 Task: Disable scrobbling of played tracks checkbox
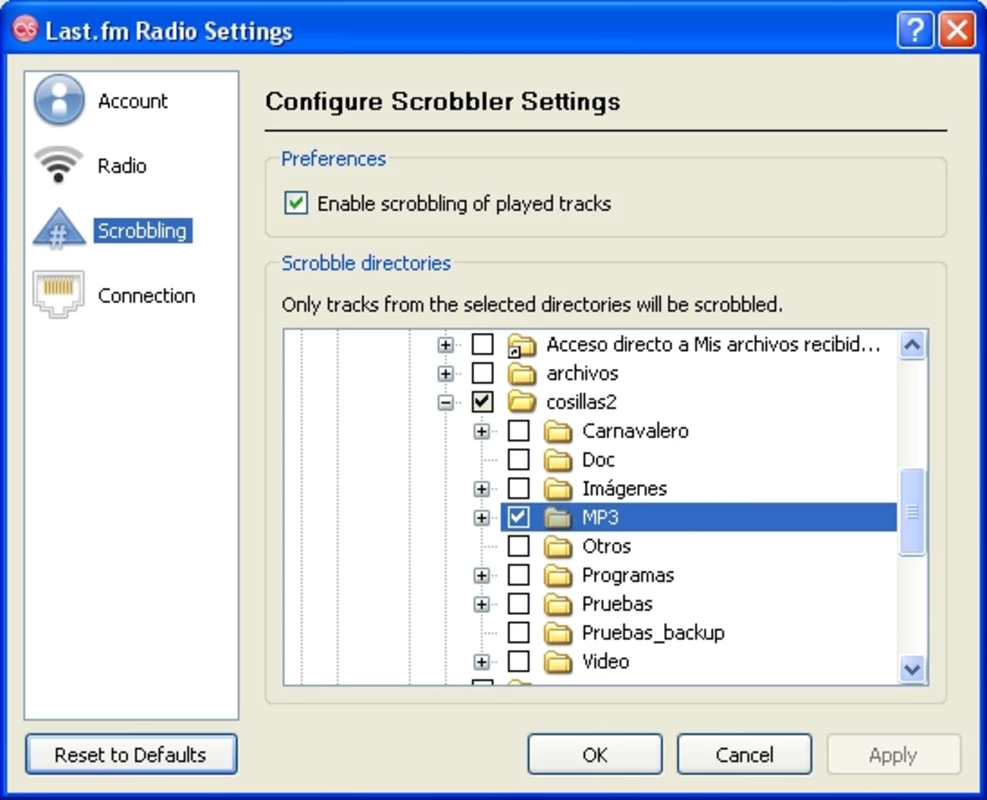(296, 203)
